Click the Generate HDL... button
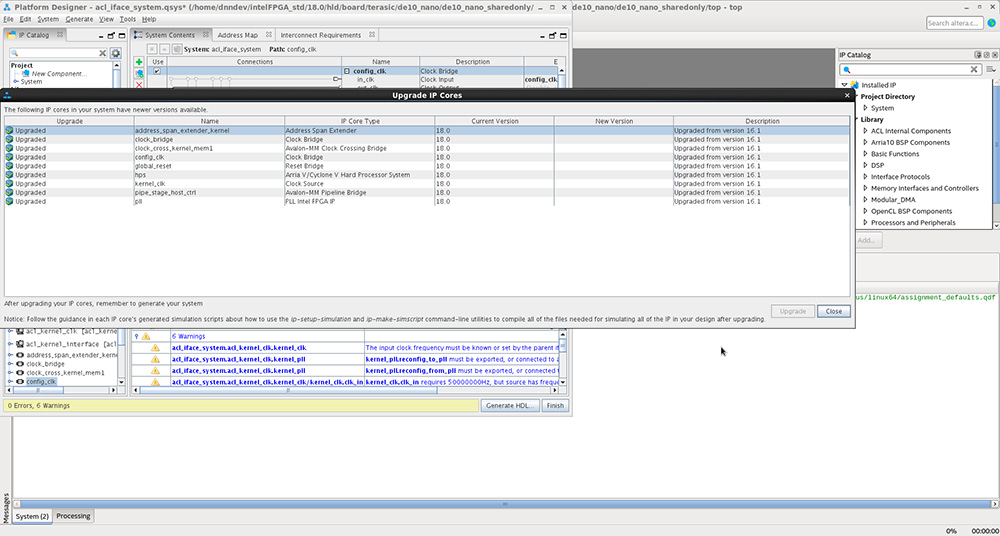Screen dimensions: 1000x536 click(x=510, y=406)
